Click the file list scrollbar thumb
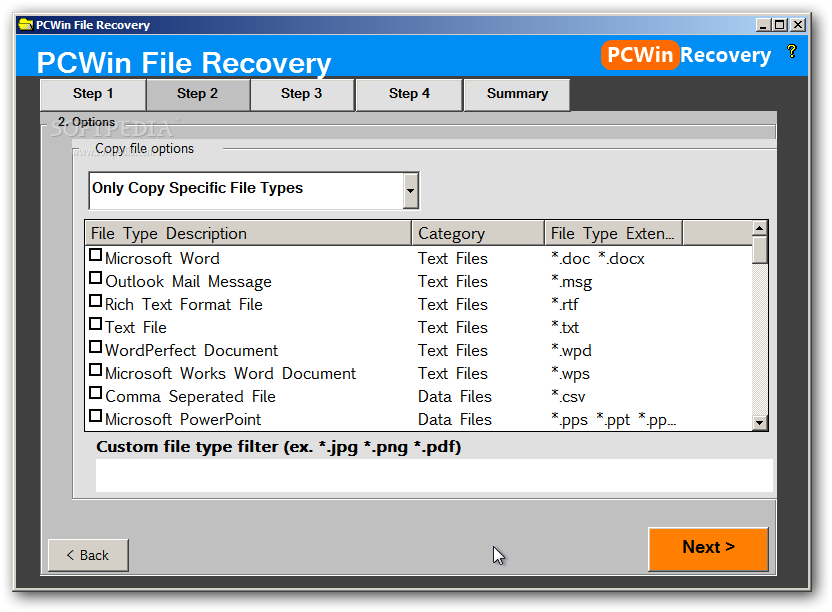The image size is (832, 612). pos(760,250)
